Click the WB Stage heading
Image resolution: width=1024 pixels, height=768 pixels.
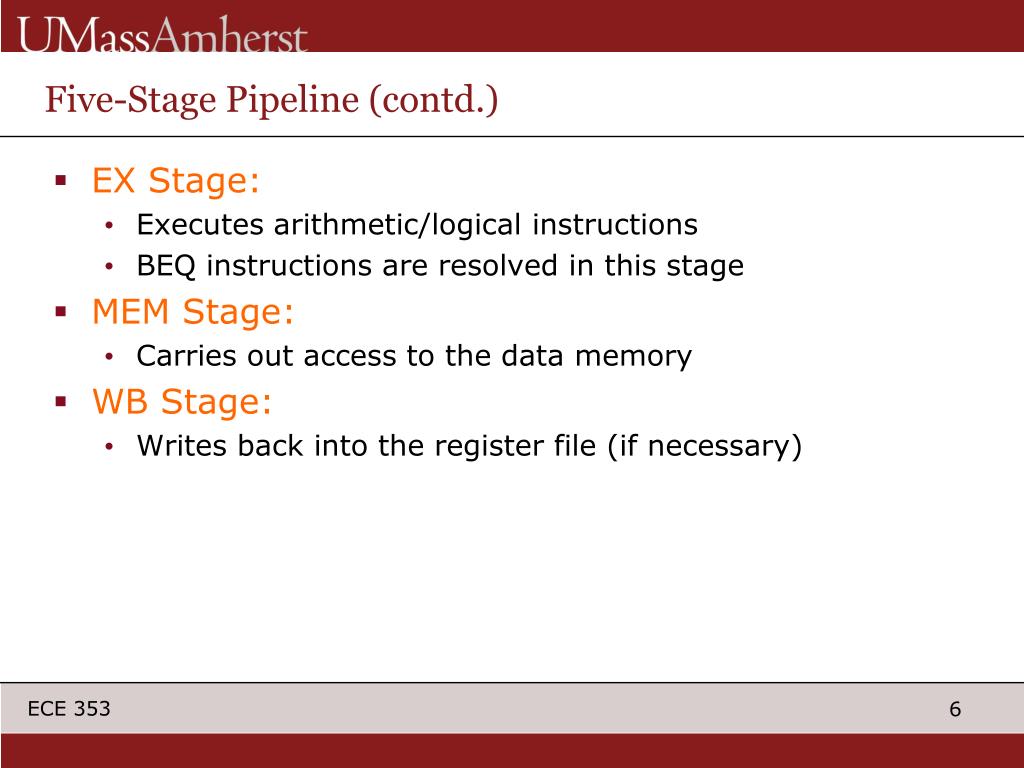coord(182,401)
